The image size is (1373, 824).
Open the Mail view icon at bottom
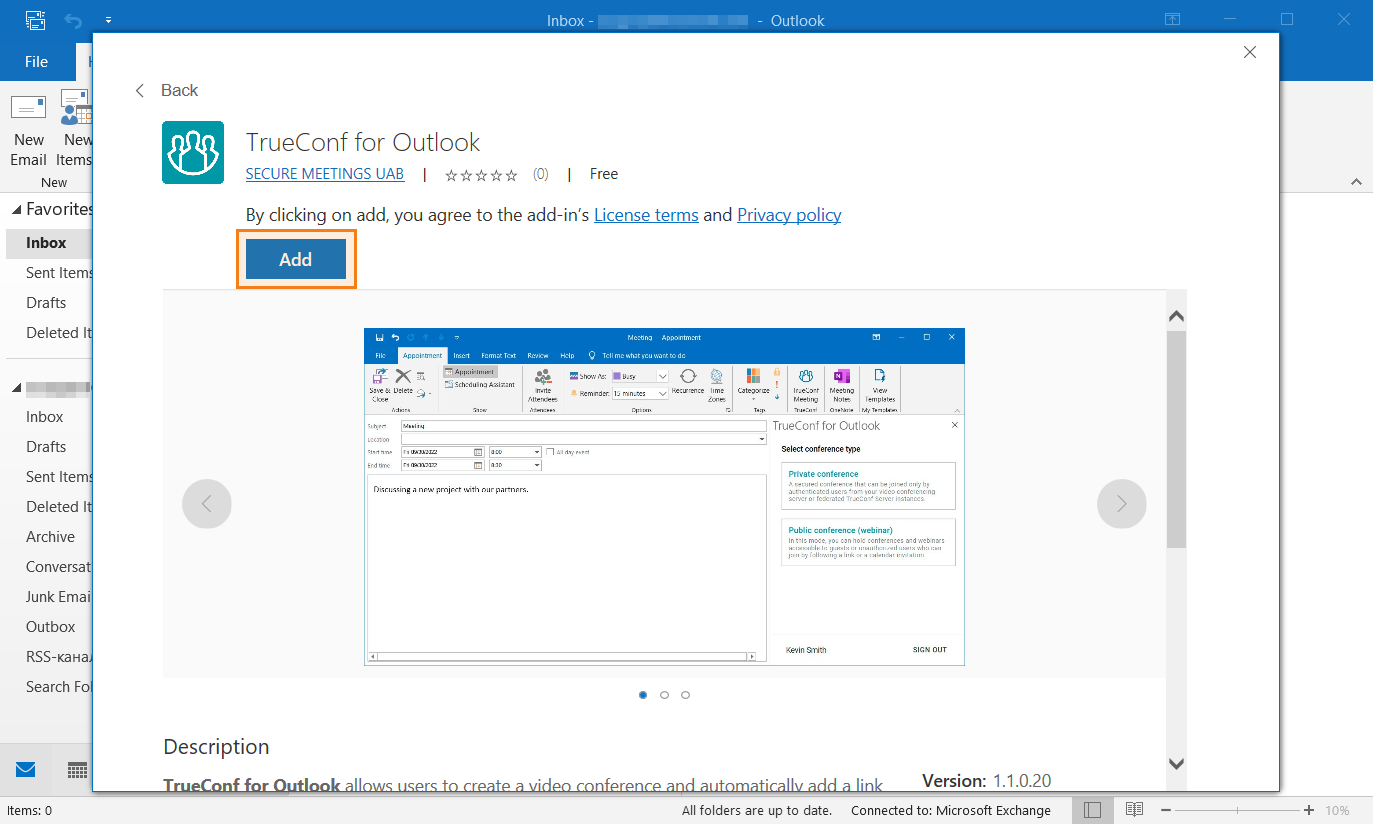pyautogui.click(x=25, y=769)
